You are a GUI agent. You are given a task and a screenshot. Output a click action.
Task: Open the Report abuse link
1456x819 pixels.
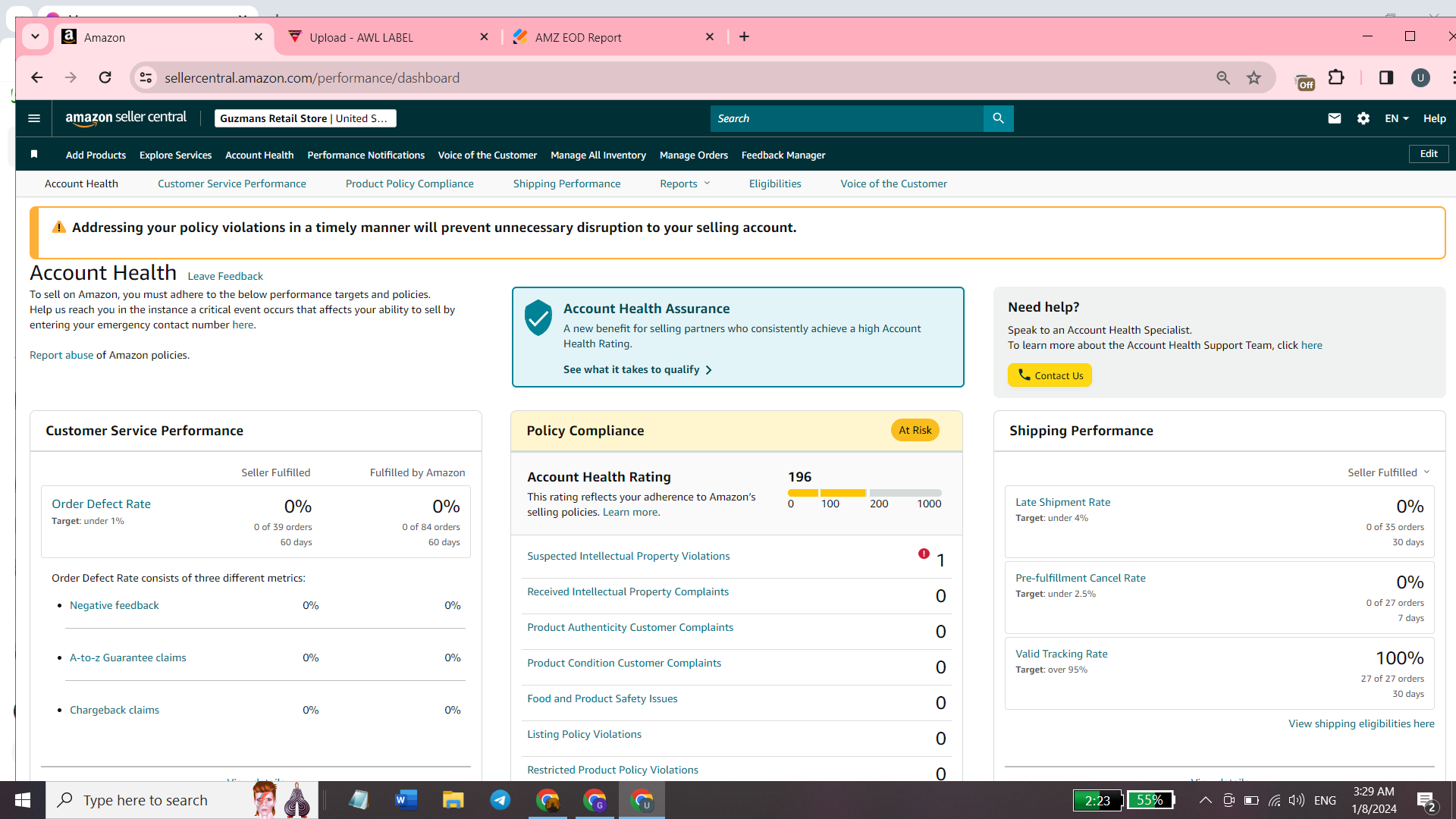tap(61, 355)
